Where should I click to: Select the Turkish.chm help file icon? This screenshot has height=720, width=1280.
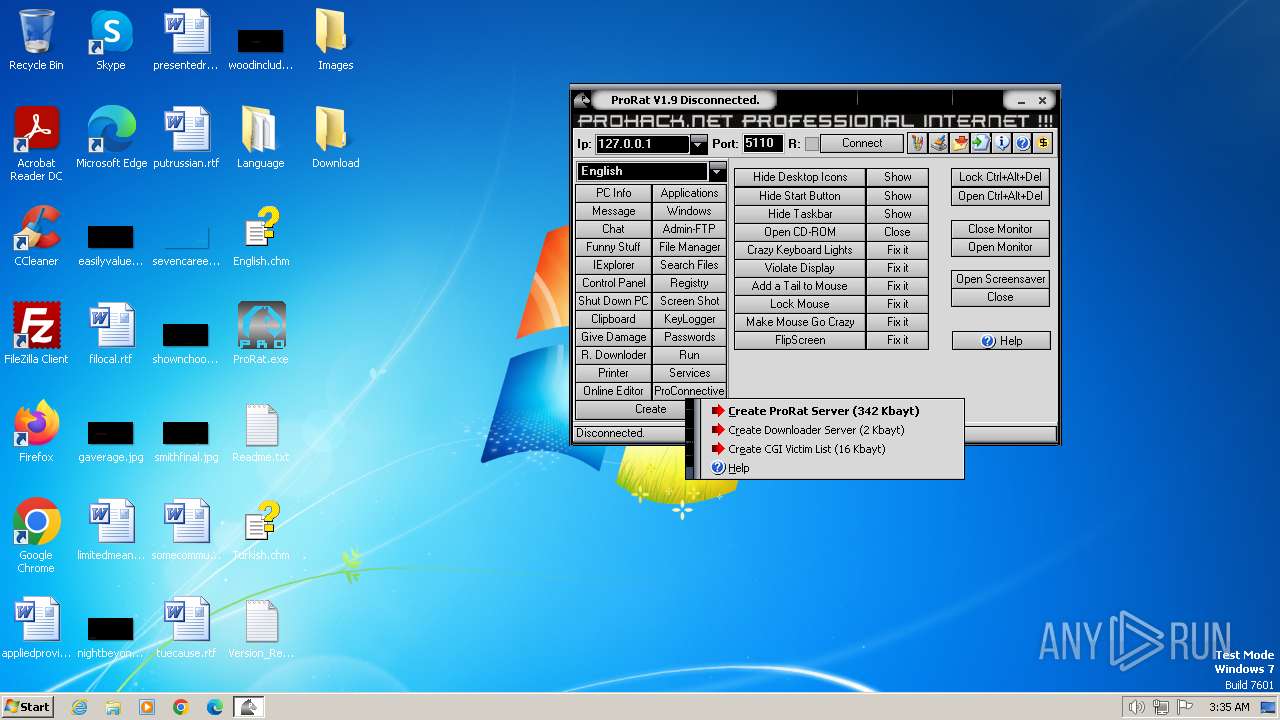[261, 531]
